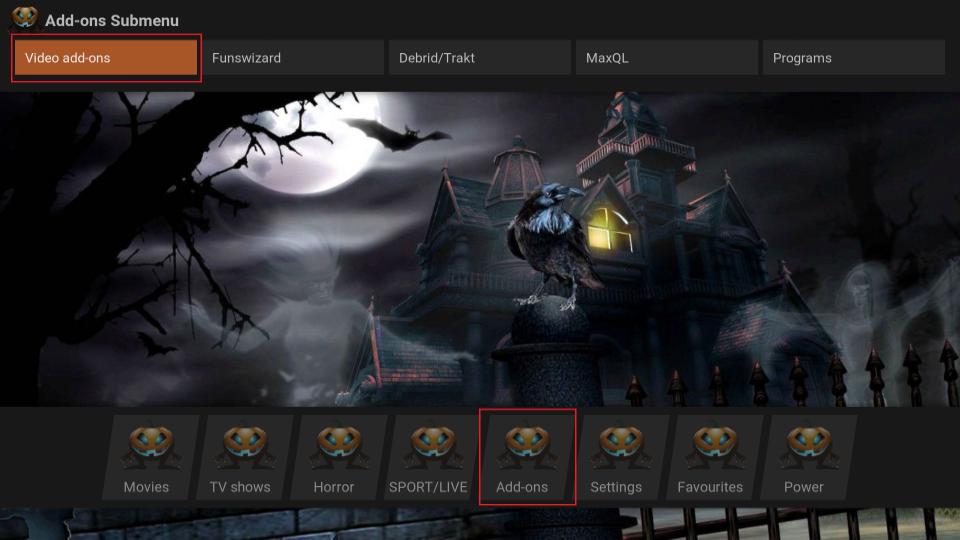
Task: Click the pumpkin icon above Add-ons
Action: point(527,446)
